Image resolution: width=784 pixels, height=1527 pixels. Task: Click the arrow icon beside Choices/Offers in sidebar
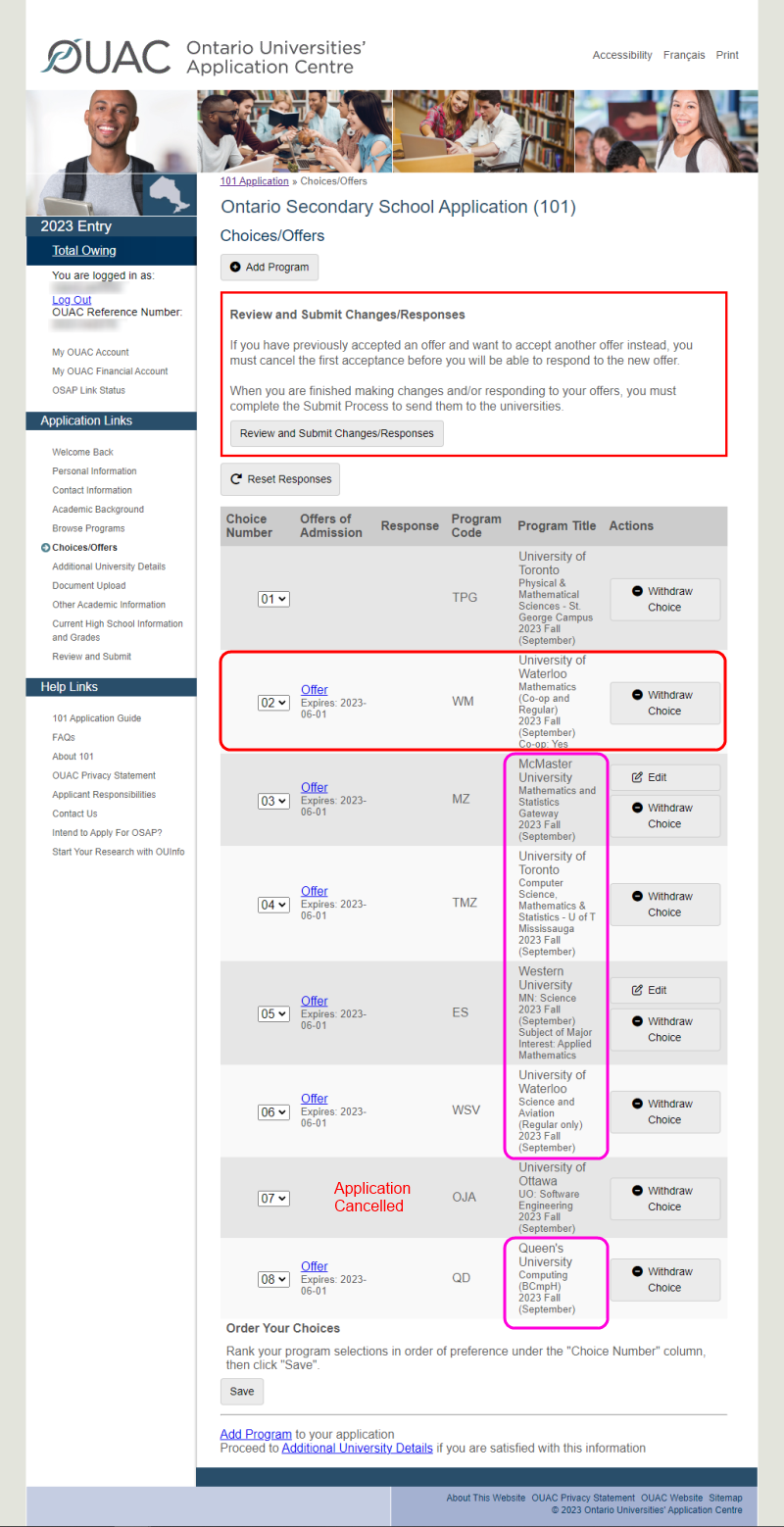coord(45,548)
